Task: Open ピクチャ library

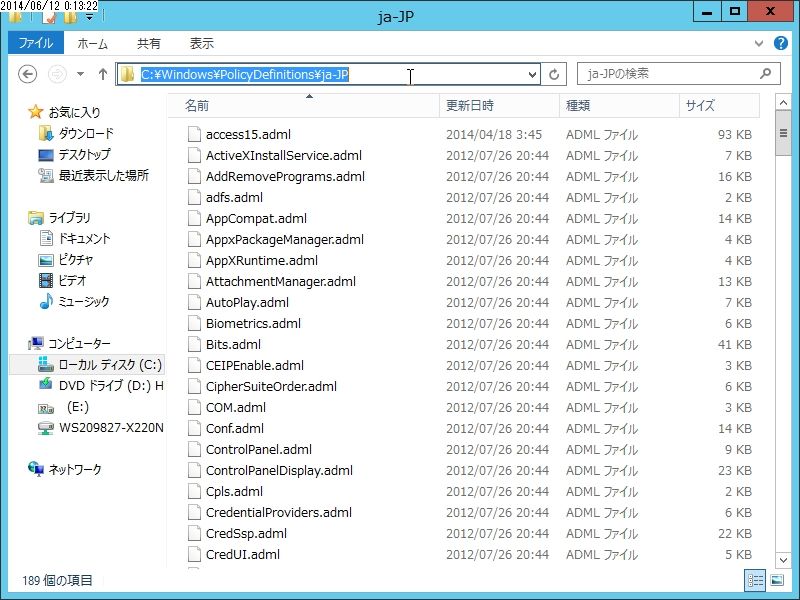Action: point(76,260)
